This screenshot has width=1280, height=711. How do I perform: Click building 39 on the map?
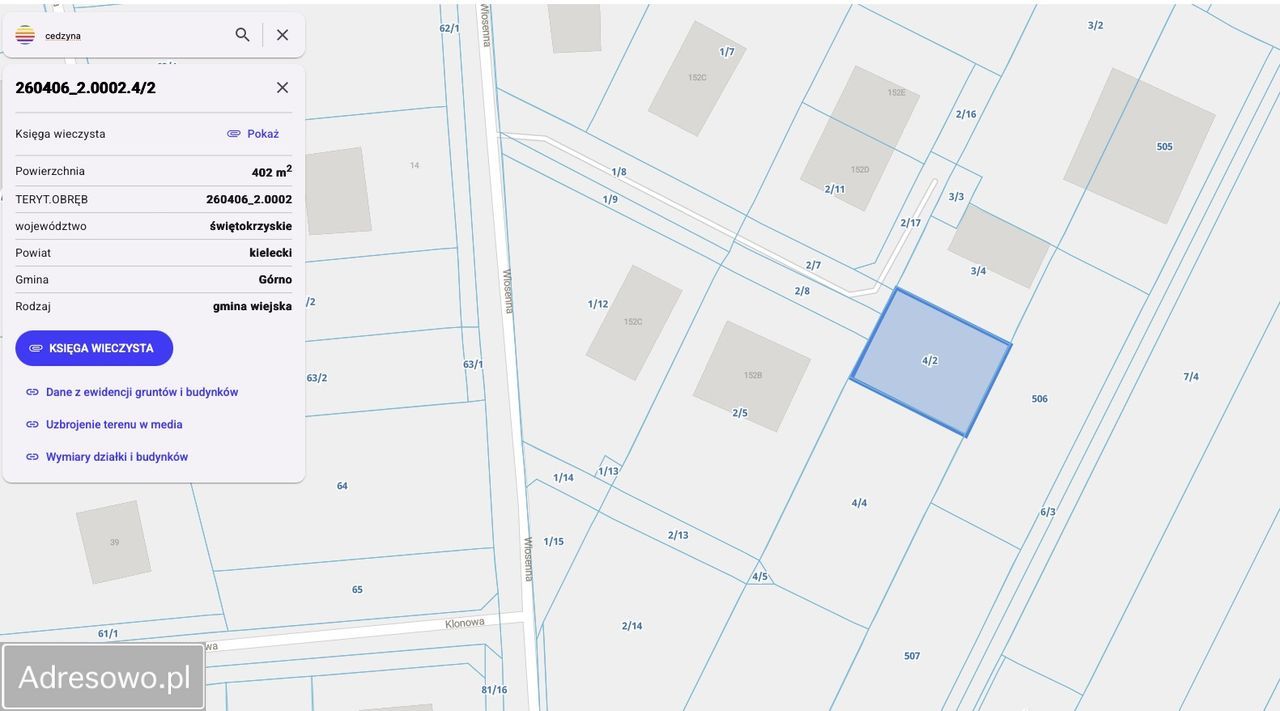click(x=114, y=542)
